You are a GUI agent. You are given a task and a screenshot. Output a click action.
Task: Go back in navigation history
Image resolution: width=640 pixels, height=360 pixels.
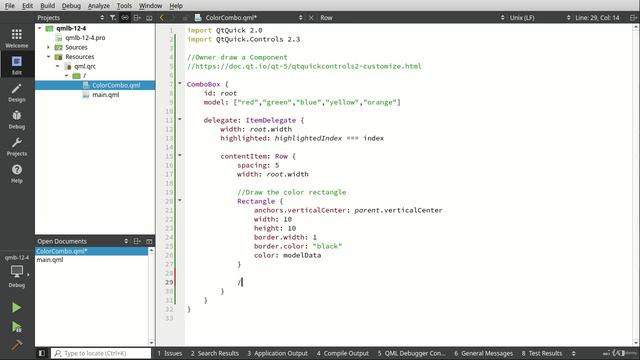162,18
